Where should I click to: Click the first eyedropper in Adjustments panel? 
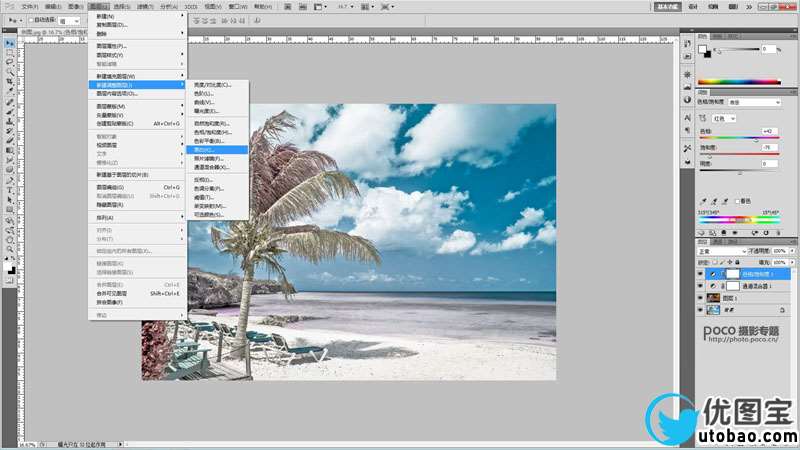point(704,202)
